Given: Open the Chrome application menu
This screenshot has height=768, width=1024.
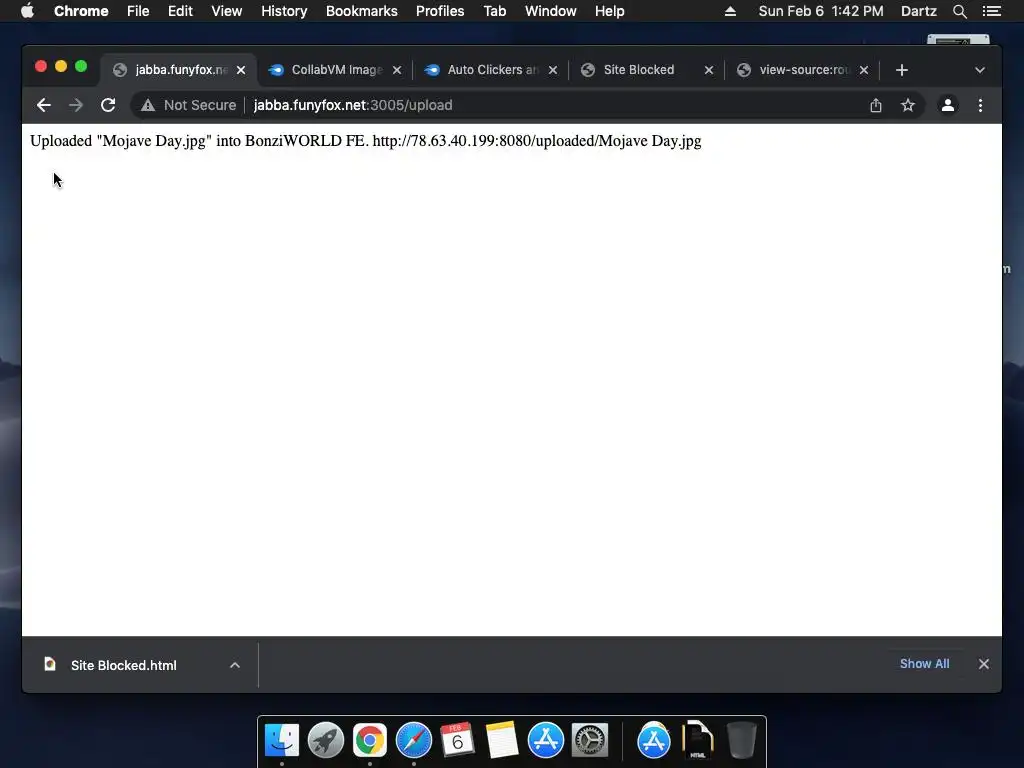Looking at the screenshot, I should click(81, 11).
